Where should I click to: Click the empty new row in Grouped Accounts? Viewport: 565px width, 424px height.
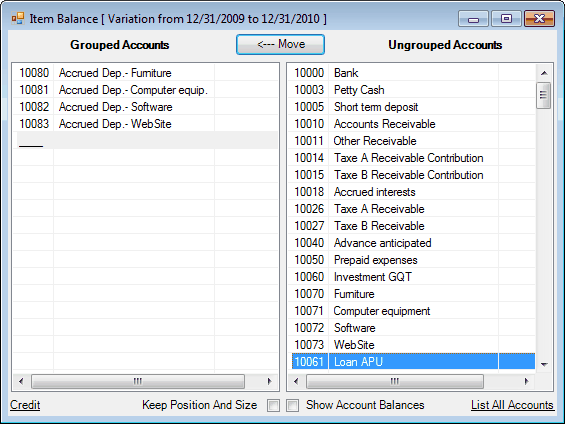(x=146, y=140)
